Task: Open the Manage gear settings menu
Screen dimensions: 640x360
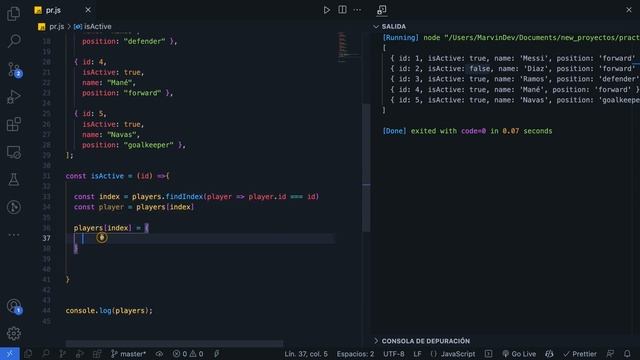Action: click(13, 333)
